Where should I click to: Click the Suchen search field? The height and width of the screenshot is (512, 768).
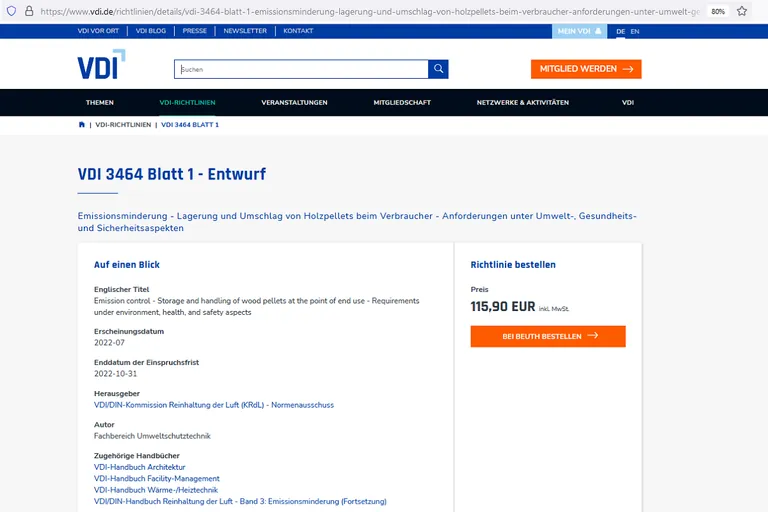[x=300, y=69]
